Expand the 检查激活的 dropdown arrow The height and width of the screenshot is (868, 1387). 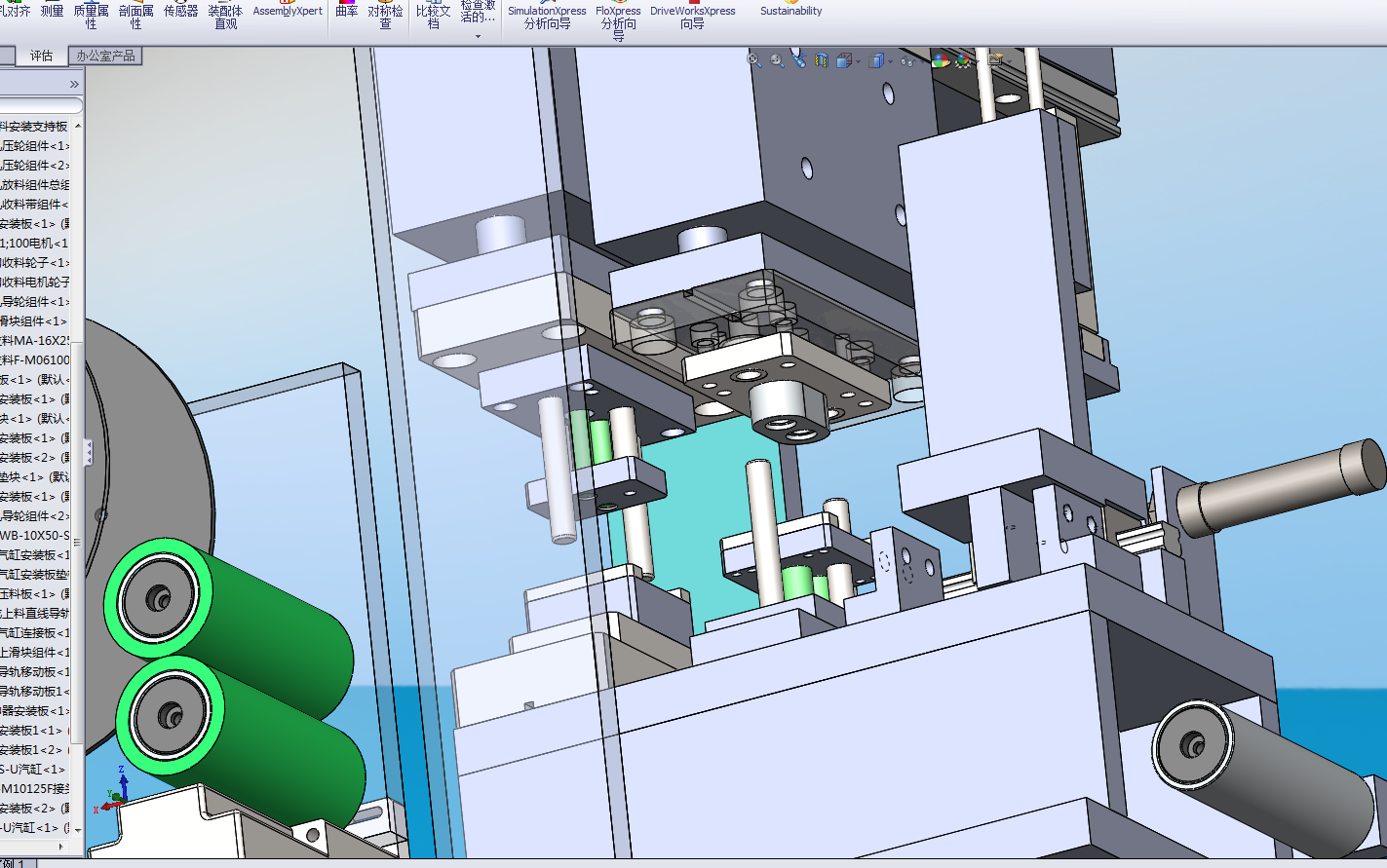click(x=478, y=36)
